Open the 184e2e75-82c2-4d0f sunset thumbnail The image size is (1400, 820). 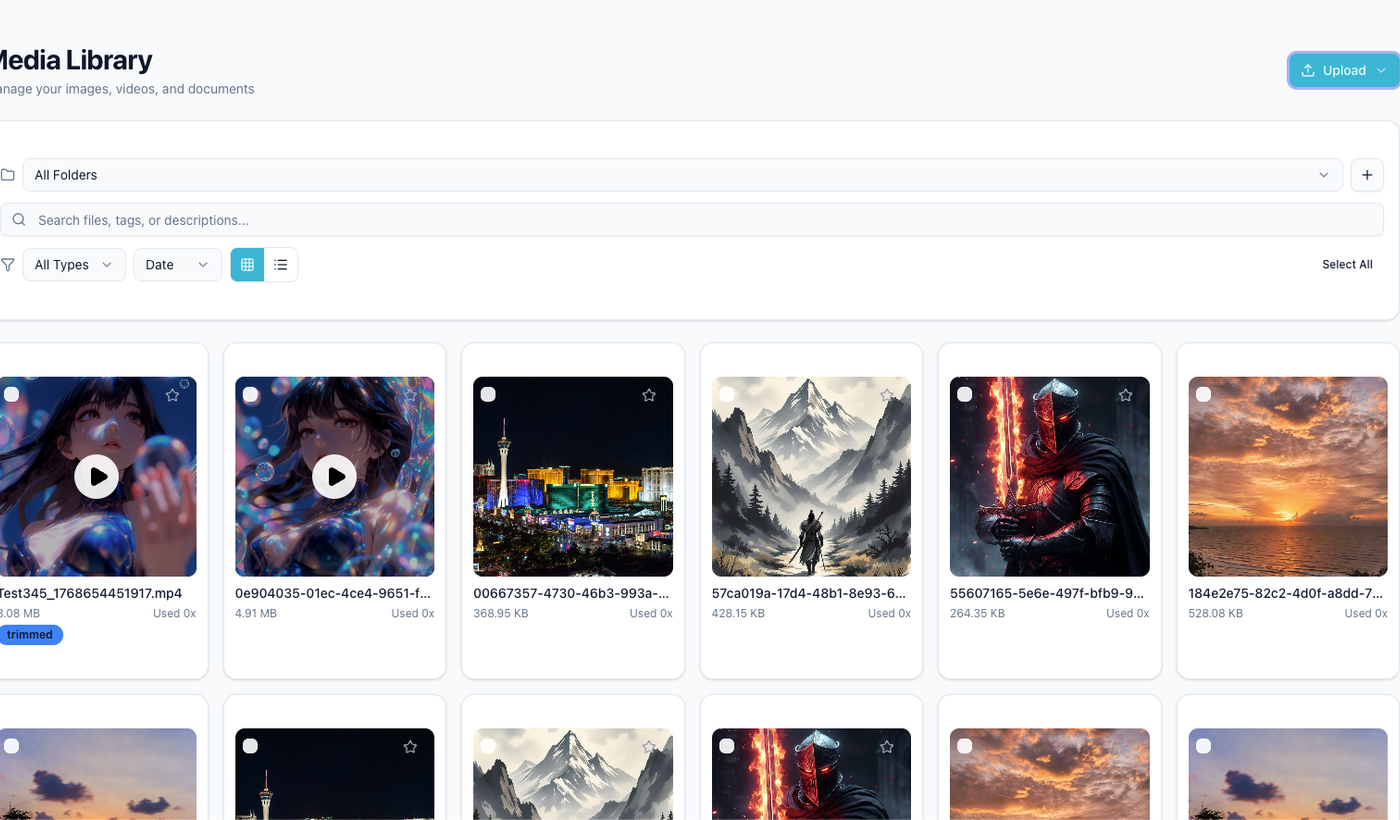[x=1288, y=477]
